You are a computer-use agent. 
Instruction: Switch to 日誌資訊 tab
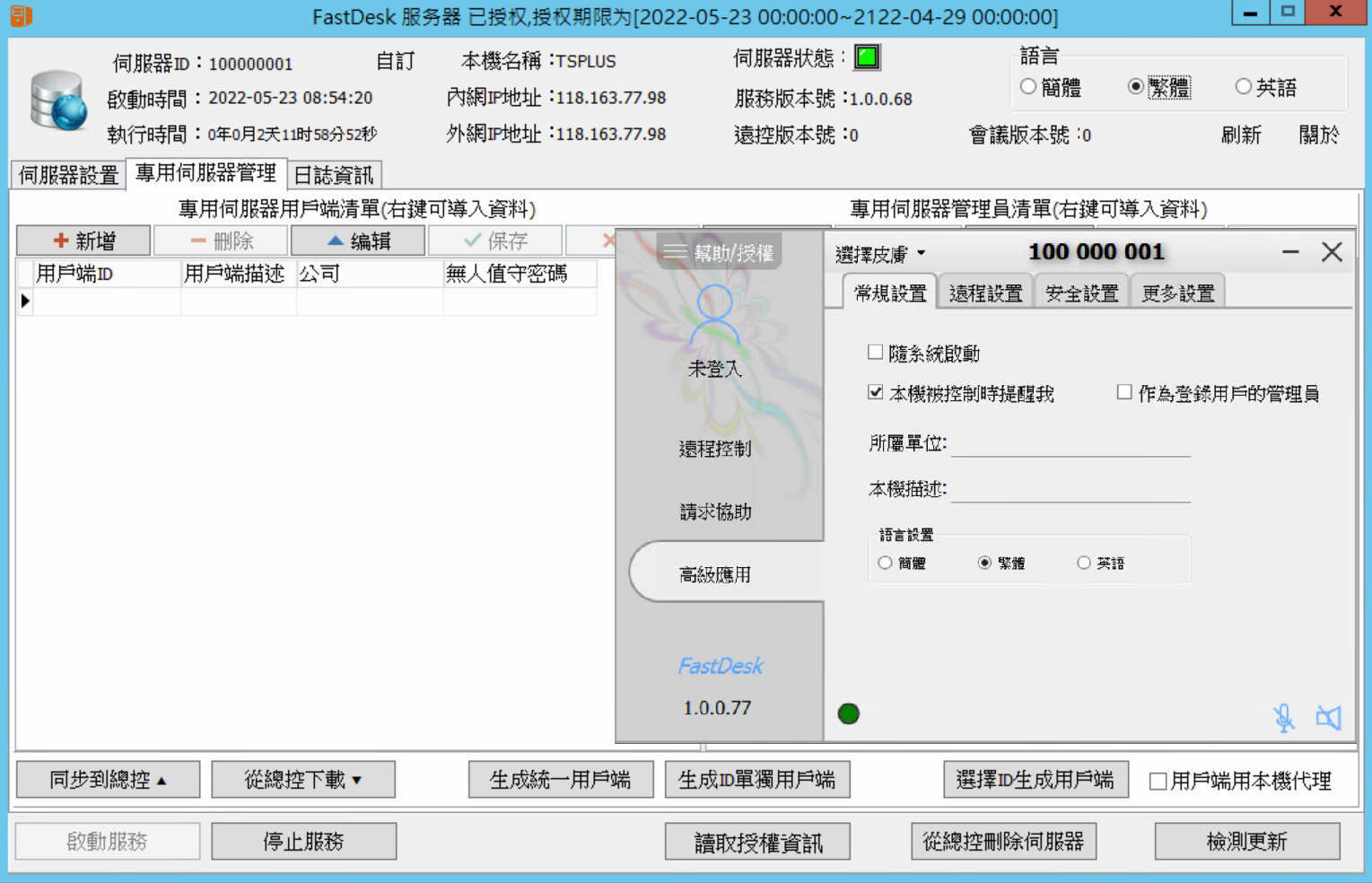pos(334,174)
